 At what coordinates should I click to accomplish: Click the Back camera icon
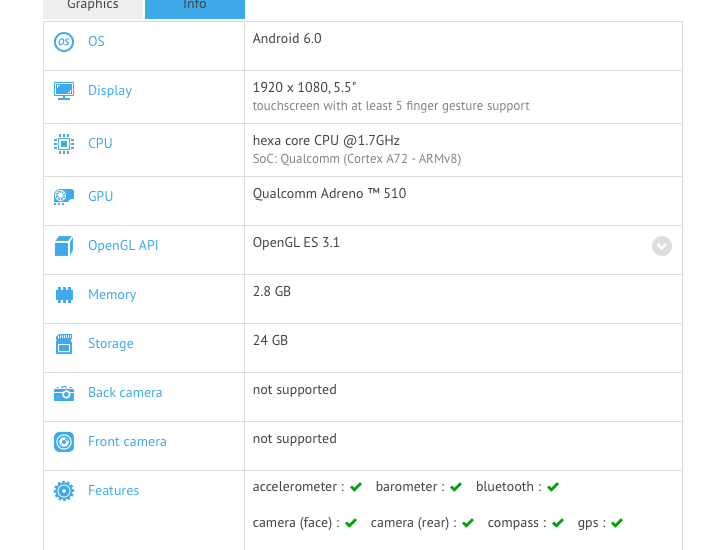click(64, 393)
